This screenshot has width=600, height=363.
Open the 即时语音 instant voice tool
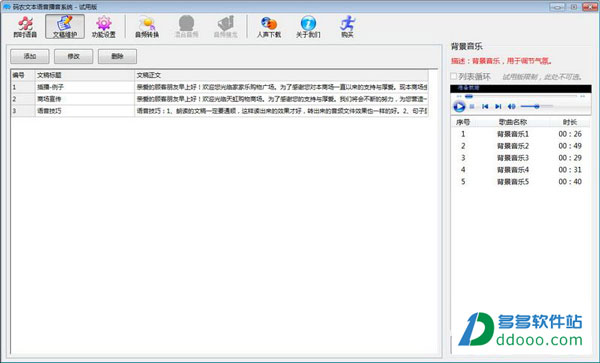coord(25,27)
